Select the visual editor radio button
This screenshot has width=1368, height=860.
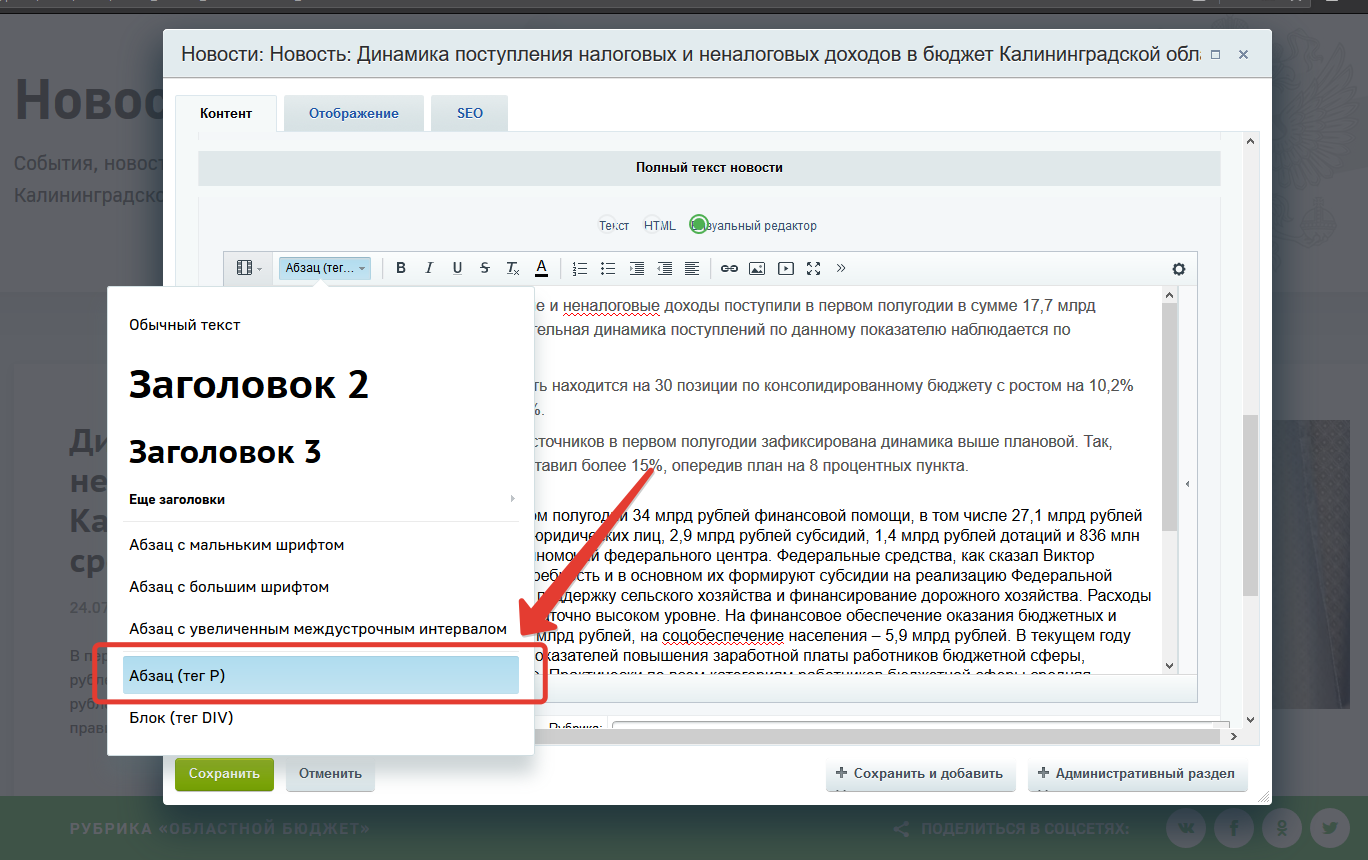click(x=699, y=225)
